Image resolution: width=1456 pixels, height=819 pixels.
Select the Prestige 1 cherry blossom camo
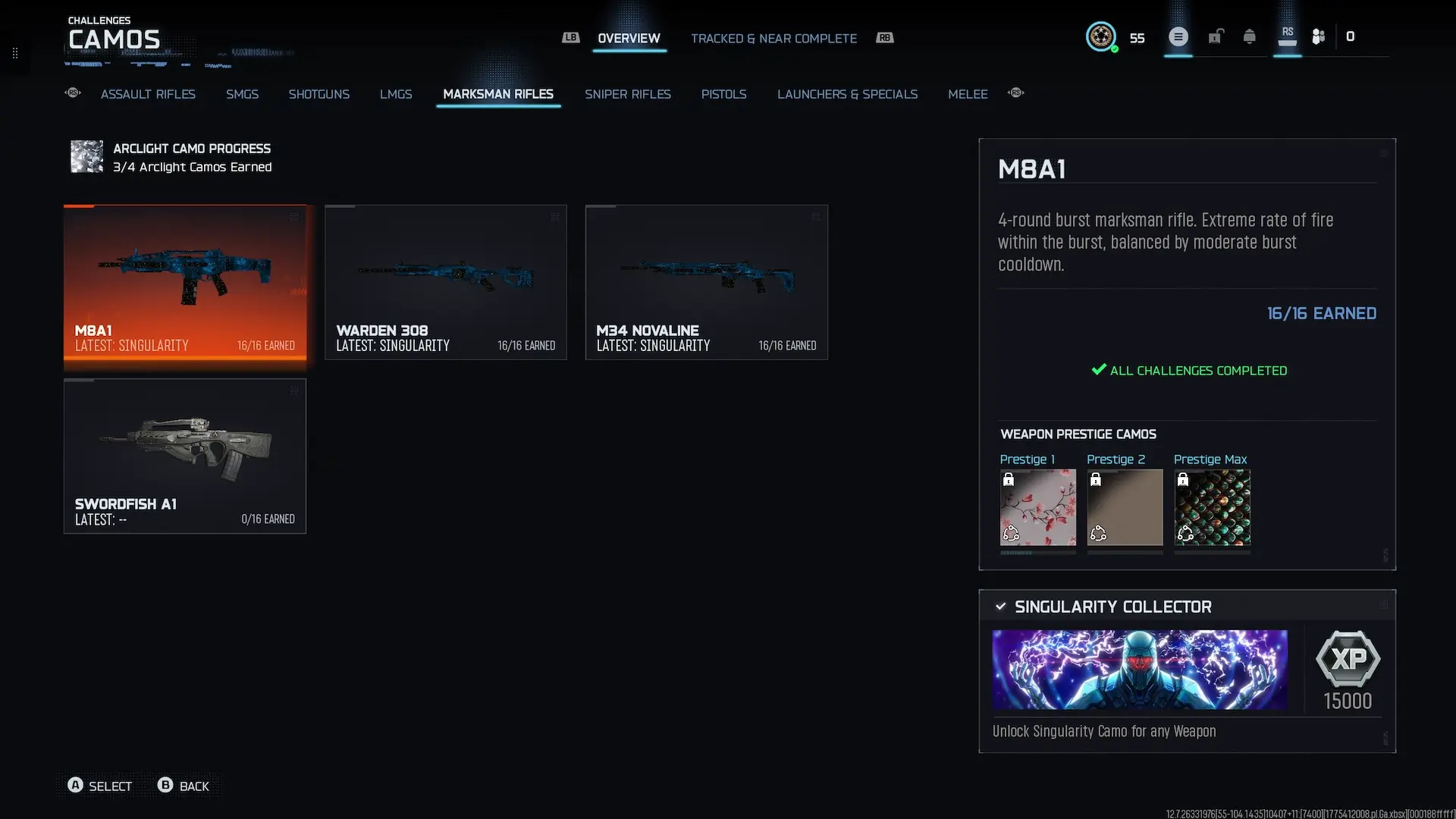tap(1037, 507)
